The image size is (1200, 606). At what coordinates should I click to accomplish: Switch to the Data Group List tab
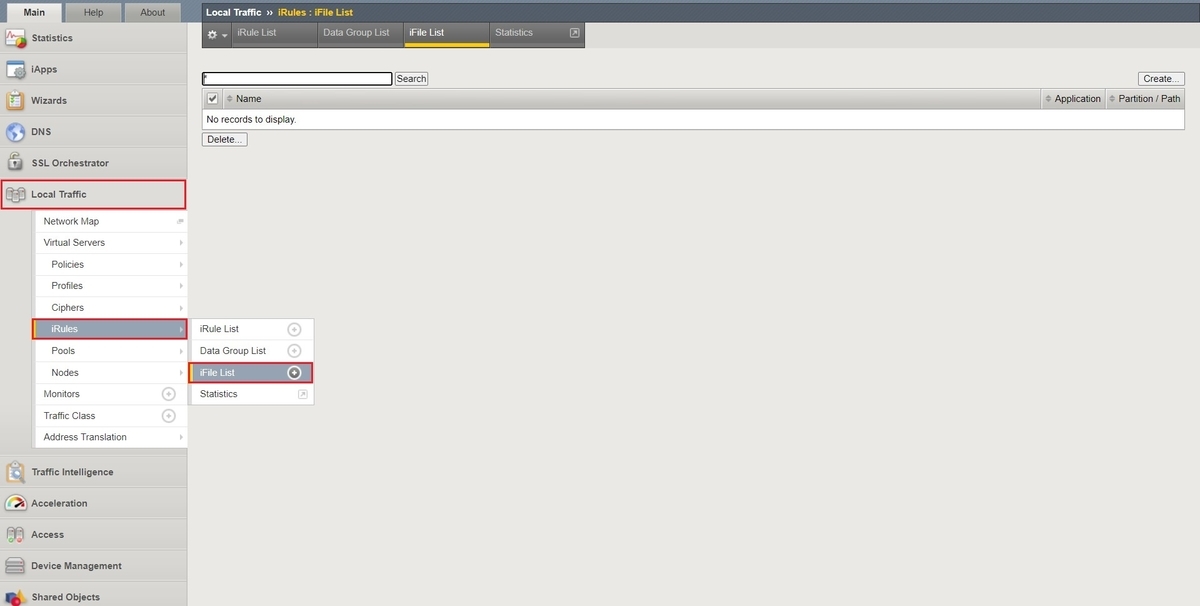[356, 33]
